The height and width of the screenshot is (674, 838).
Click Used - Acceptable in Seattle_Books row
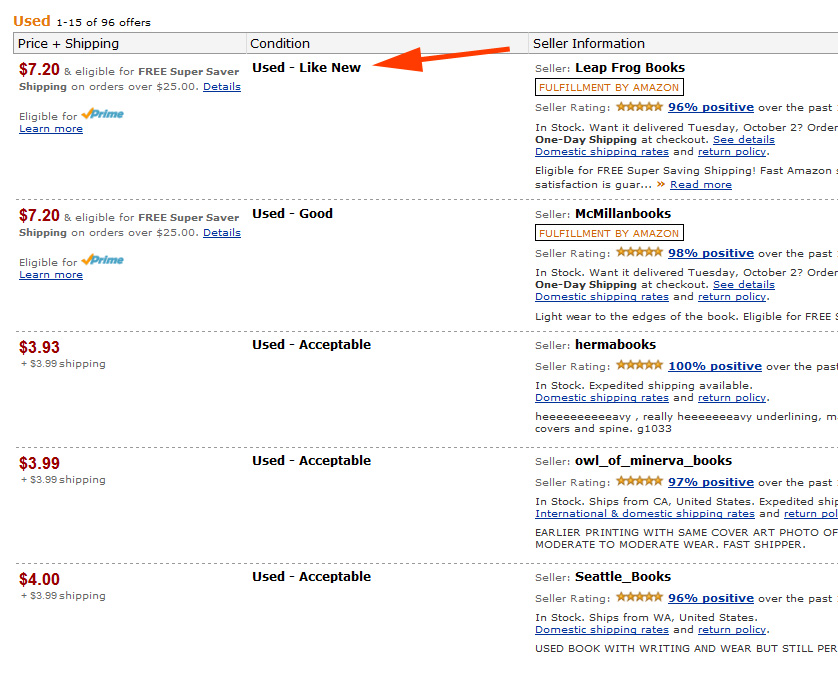click(312, 577)
